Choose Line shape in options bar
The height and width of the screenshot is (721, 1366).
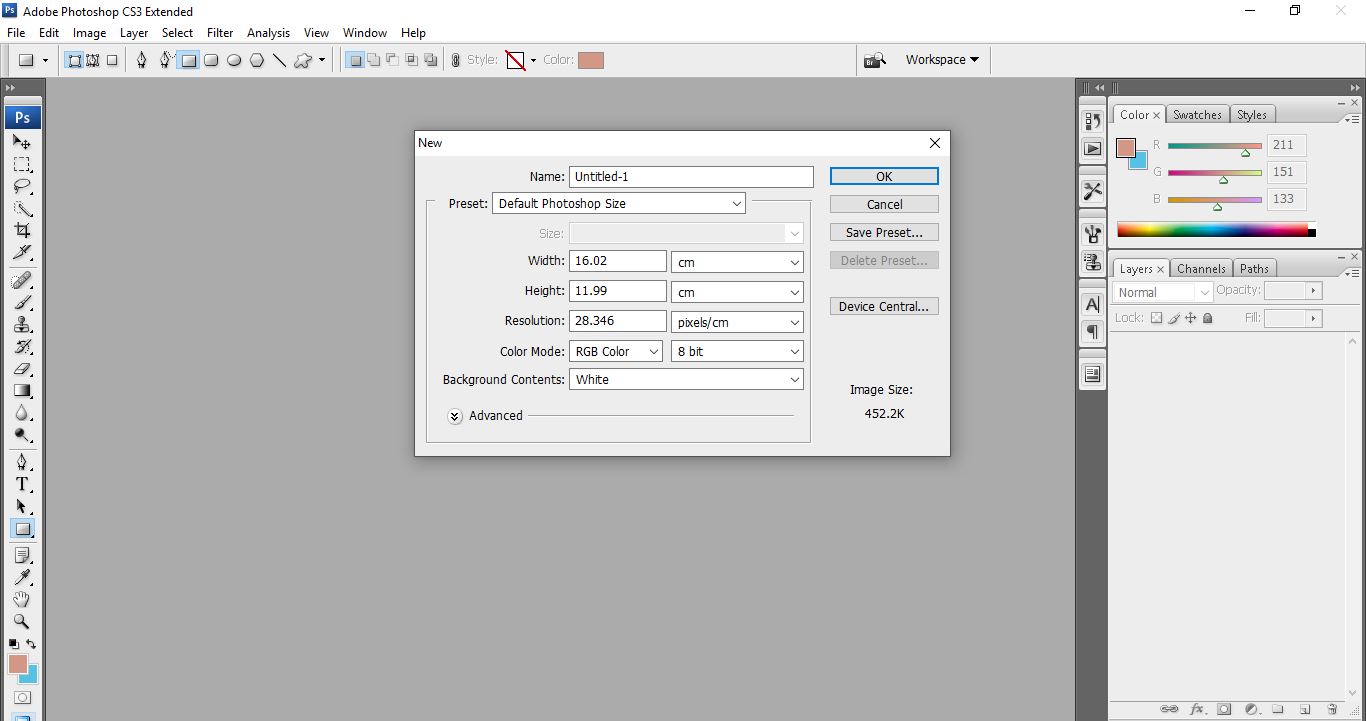pyautogui.click(x=279, y=60)
